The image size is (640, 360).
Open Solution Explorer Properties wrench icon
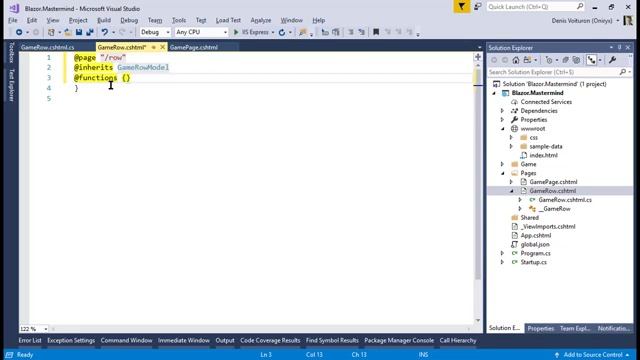click(612, 60)
